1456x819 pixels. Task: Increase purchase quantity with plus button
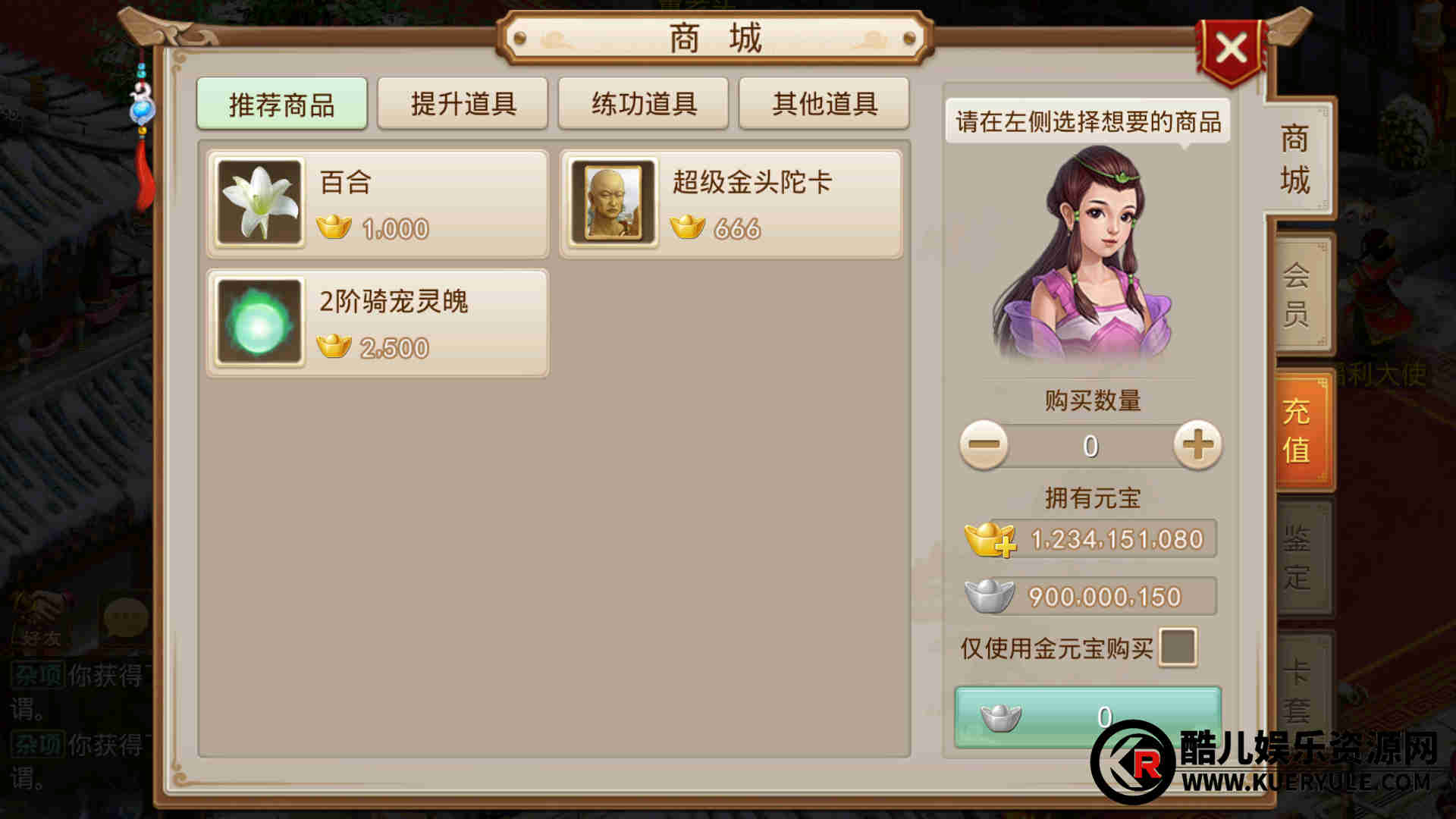click(1197, 445)
